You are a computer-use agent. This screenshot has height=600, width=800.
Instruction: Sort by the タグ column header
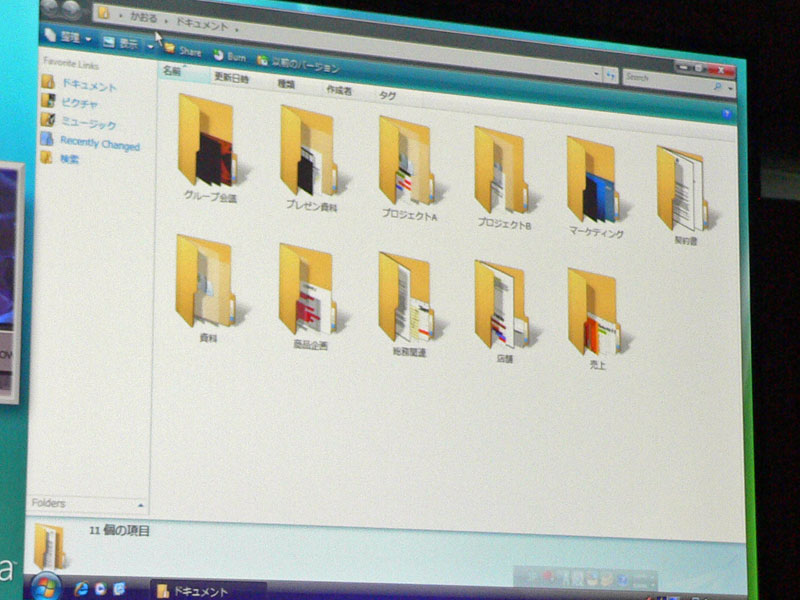[387, 95]
